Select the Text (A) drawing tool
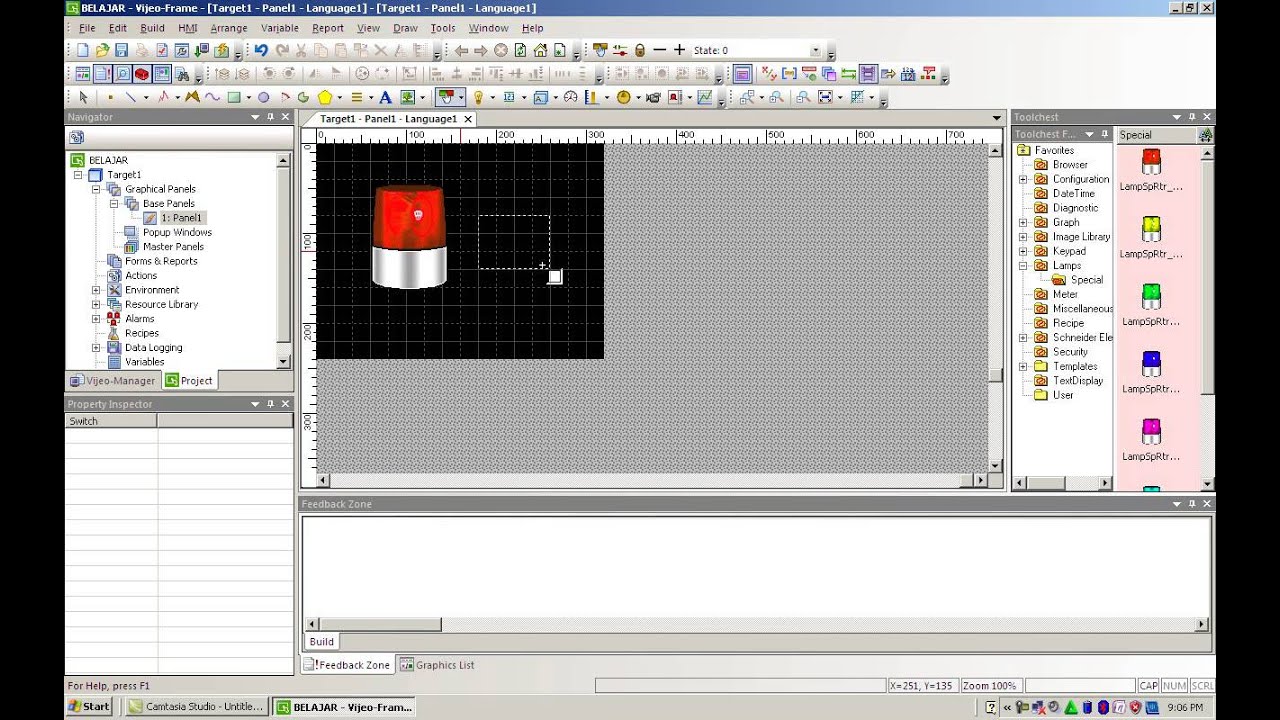Screen dimensions: 1280x720 click(x=385, y=97)
